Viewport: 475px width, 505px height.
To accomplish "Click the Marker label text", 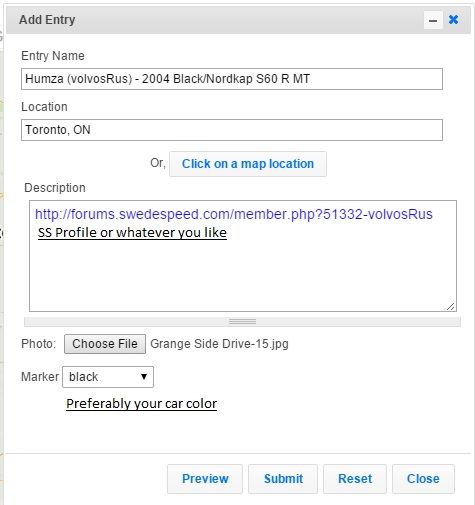I will point(40,377).
